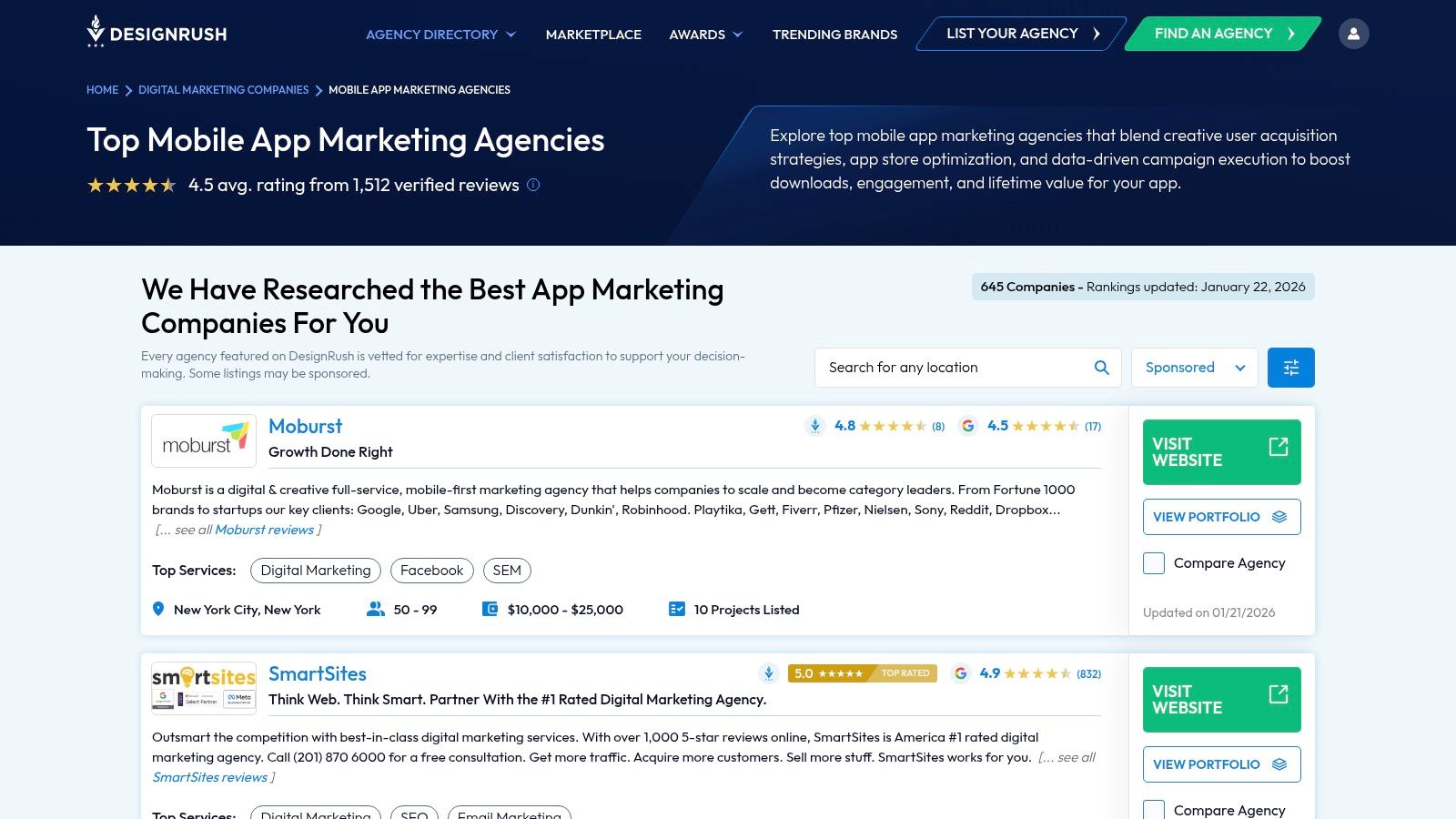Expand the Awards menu

point(705,35)
